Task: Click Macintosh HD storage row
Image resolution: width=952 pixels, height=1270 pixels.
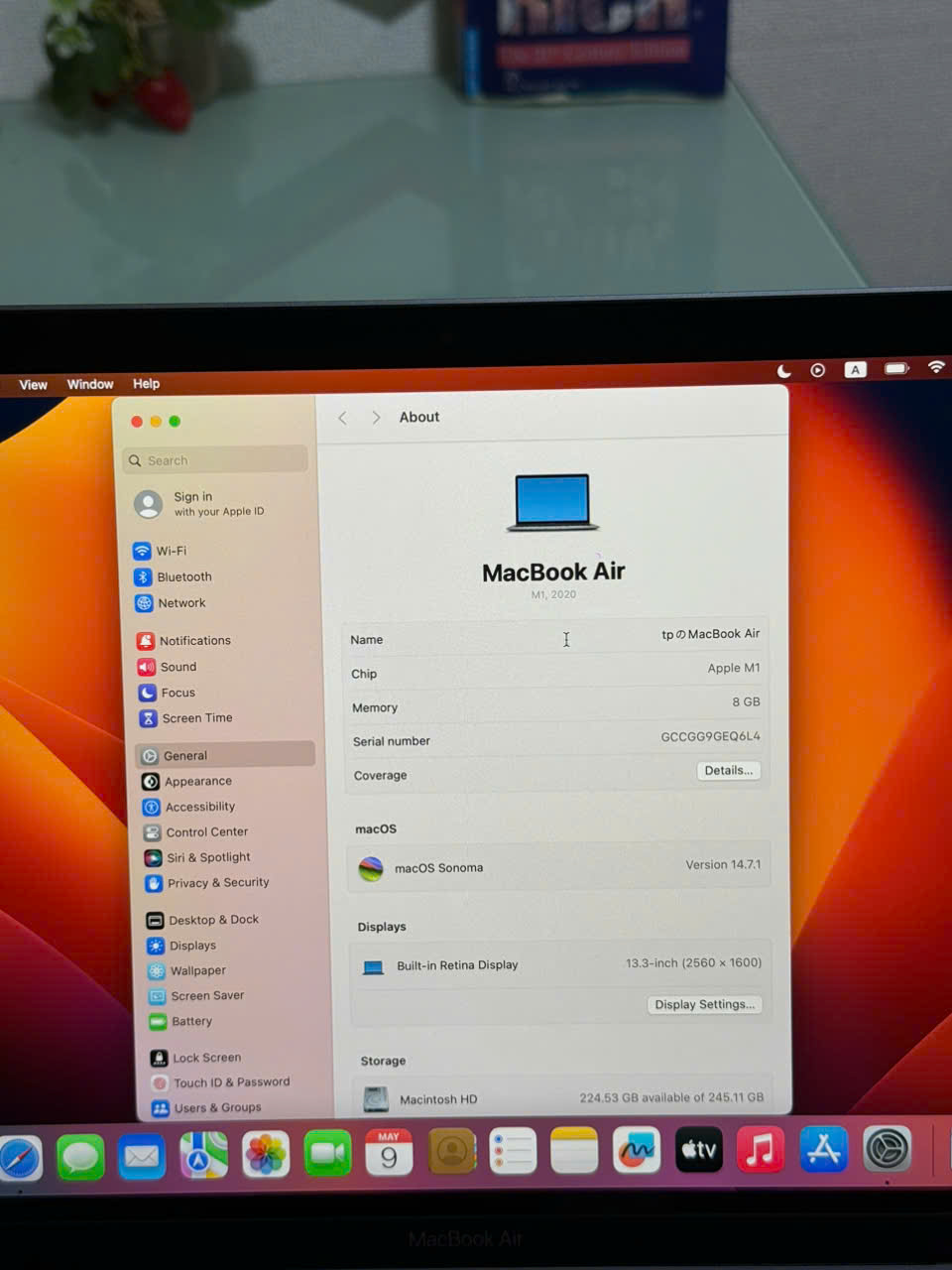Action: (x=564, y=1098)
